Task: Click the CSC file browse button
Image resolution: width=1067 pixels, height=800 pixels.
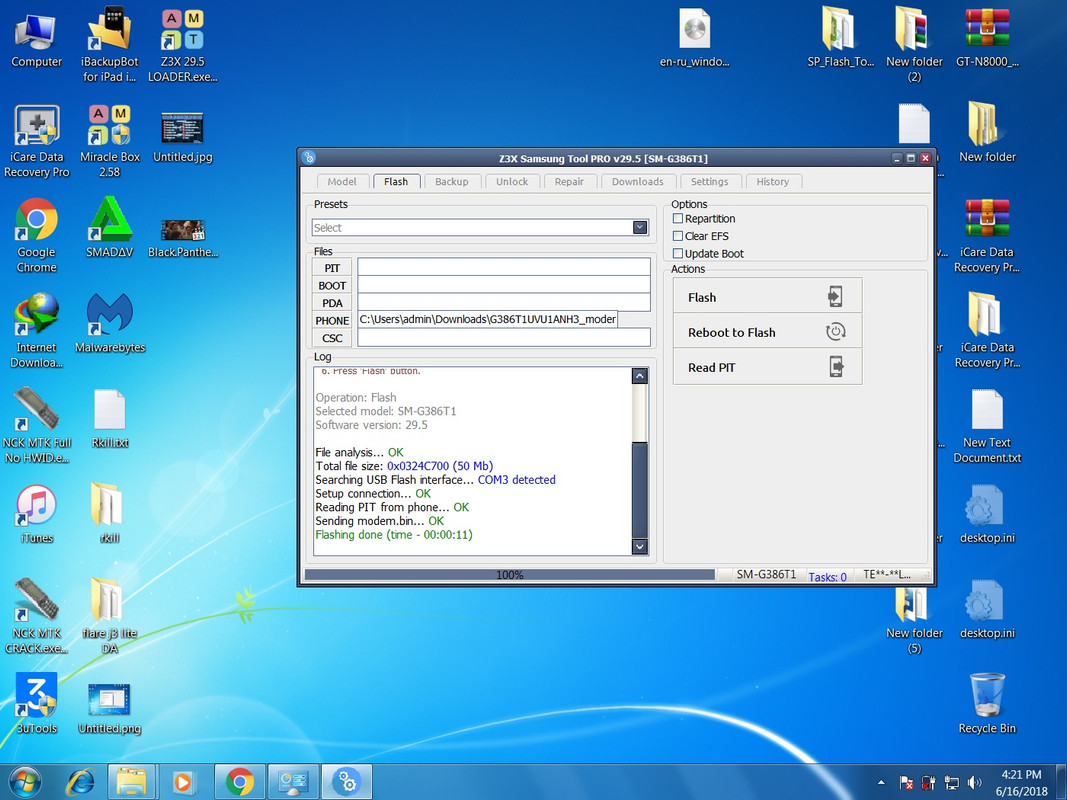Action: point(332,338)
